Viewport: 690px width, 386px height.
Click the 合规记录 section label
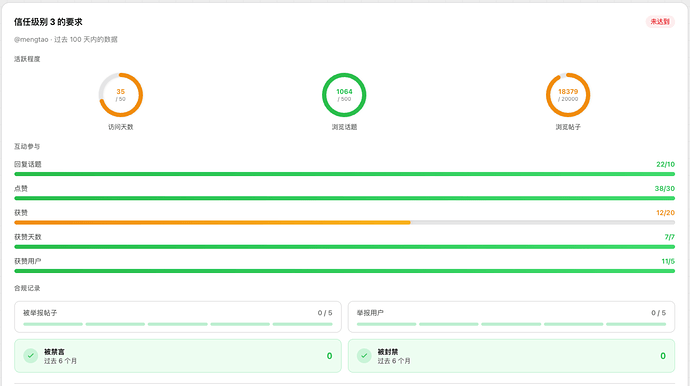(27, 288)
